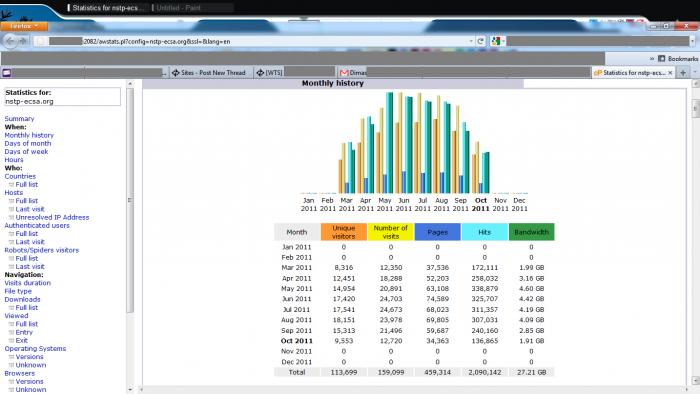Go to Days of week report
The image size is (700, 394).
tap(26, 152)
